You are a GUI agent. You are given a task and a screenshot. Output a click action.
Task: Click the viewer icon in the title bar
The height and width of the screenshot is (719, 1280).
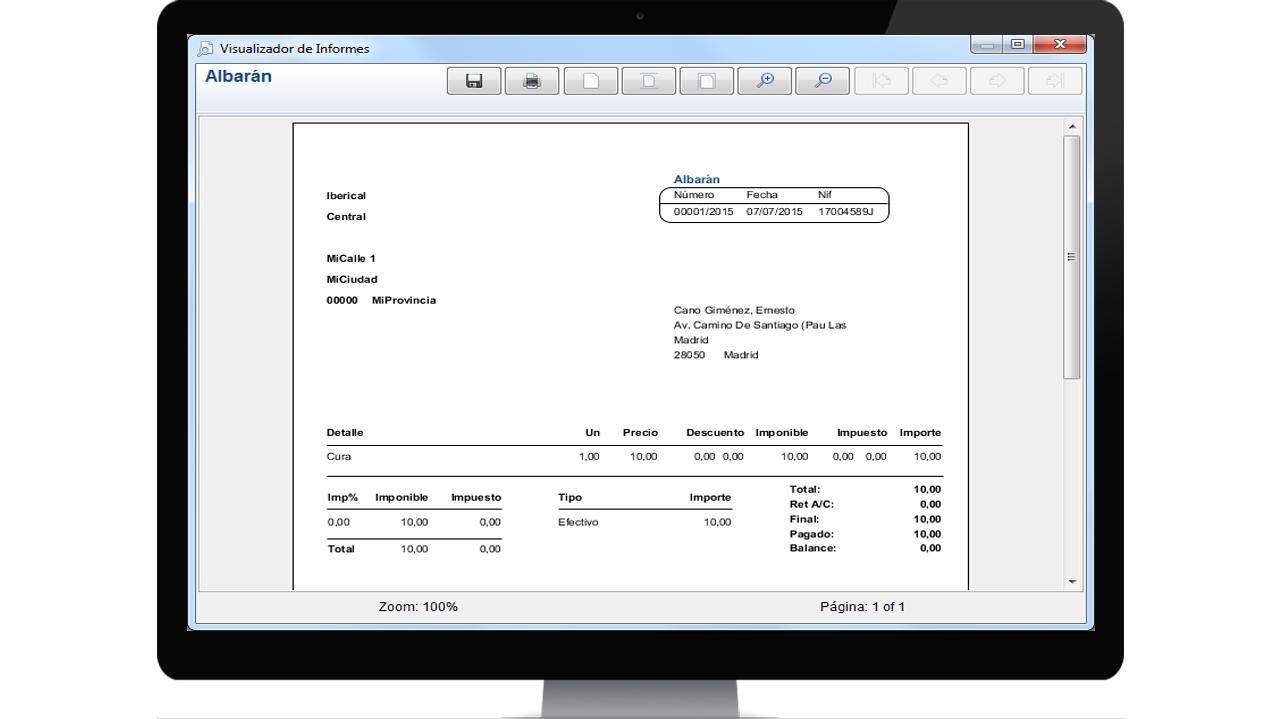click(205, 49)
